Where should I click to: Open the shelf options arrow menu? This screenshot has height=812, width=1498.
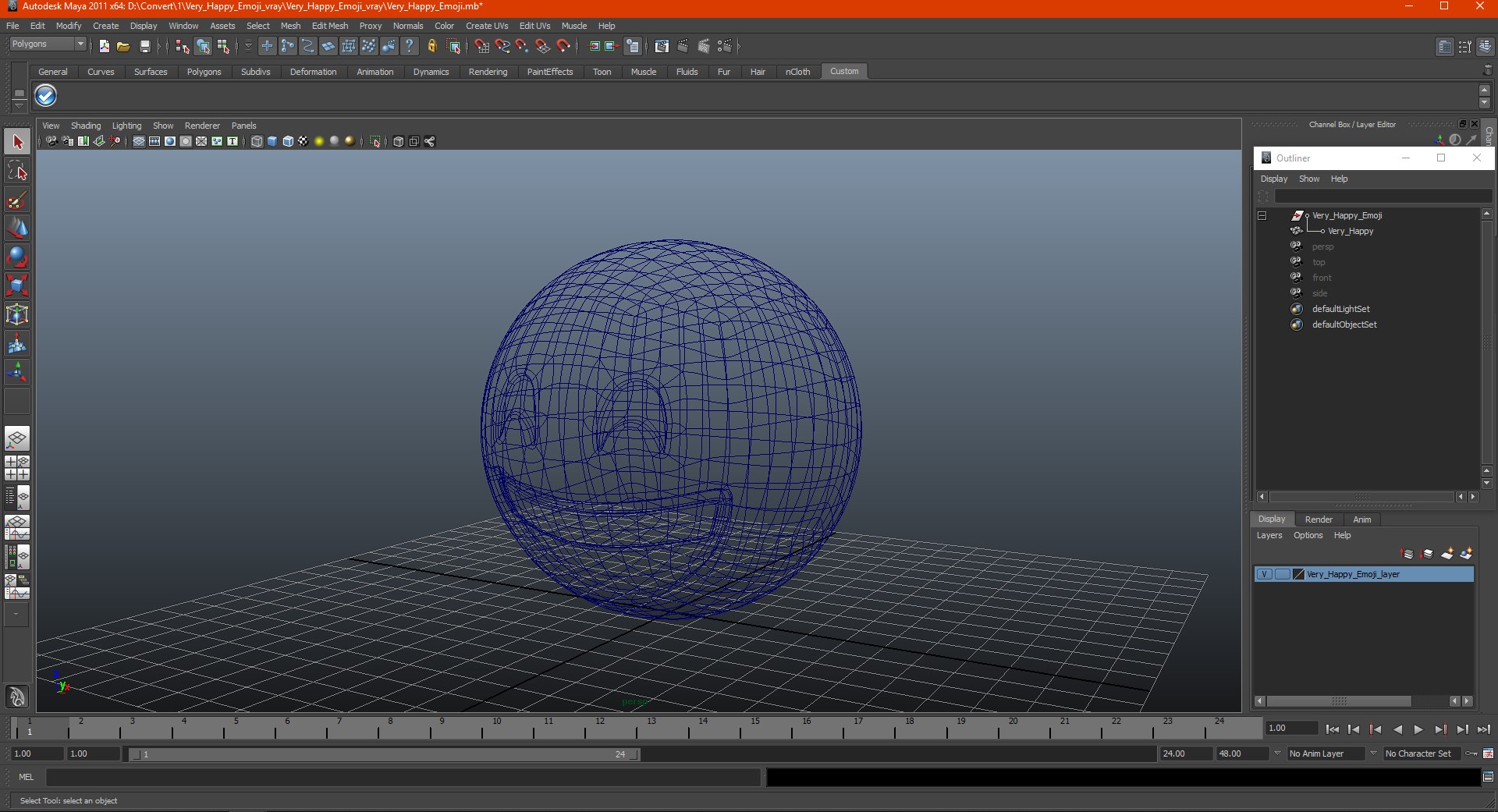click(20, 105)
